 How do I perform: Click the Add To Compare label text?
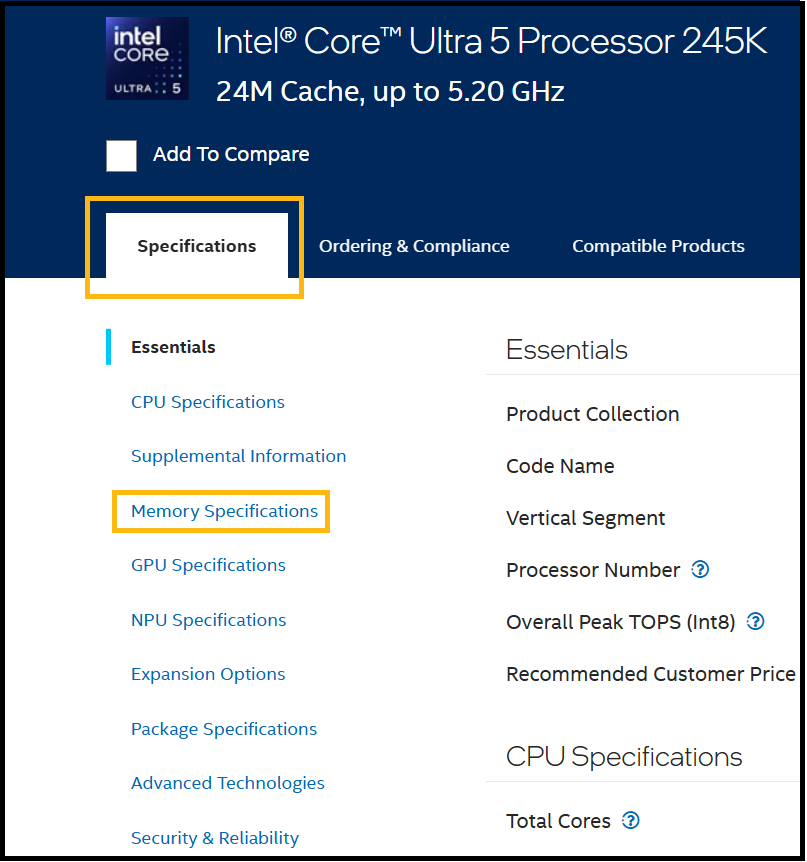tap(231, 155)
